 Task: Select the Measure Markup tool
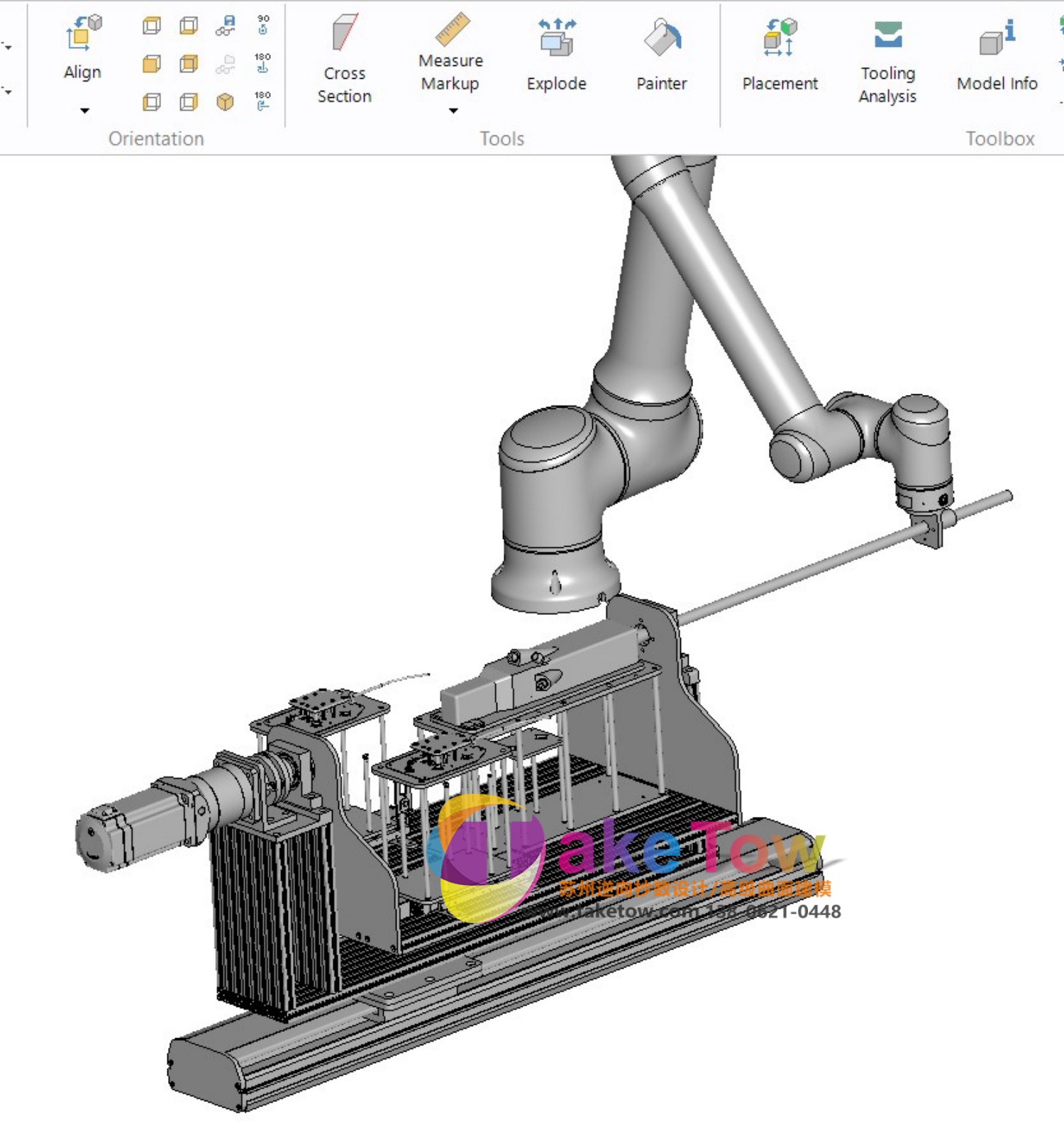(451, 52)
